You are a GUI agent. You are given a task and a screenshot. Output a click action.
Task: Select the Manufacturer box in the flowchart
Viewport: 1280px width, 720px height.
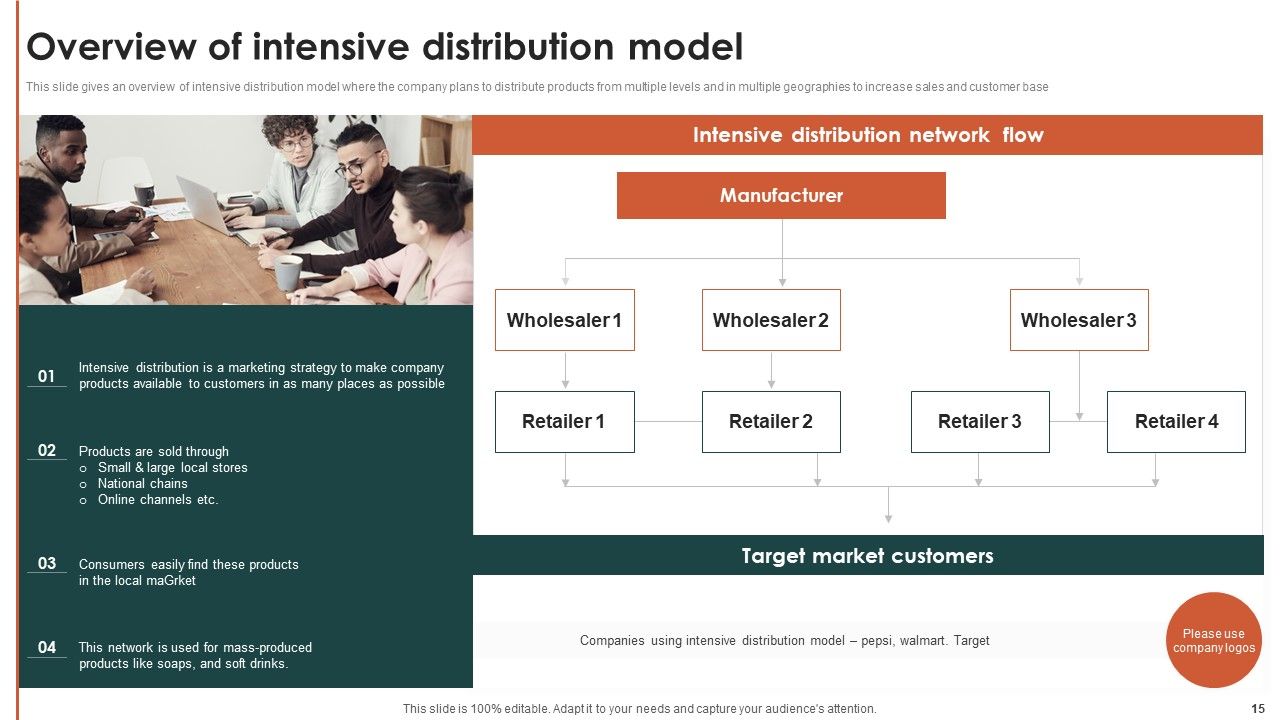click(781, 195)
